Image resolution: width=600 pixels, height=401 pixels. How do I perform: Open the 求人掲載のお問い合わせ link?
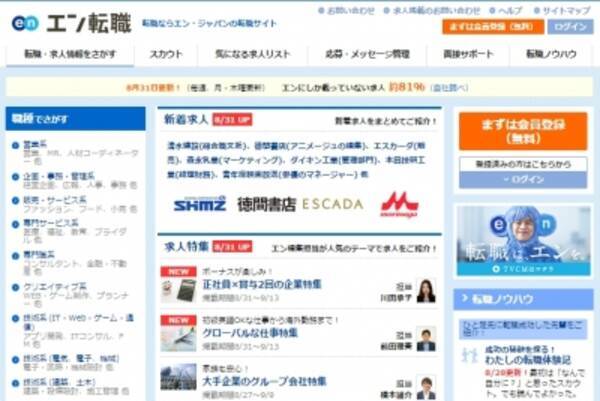pos(436,11)
